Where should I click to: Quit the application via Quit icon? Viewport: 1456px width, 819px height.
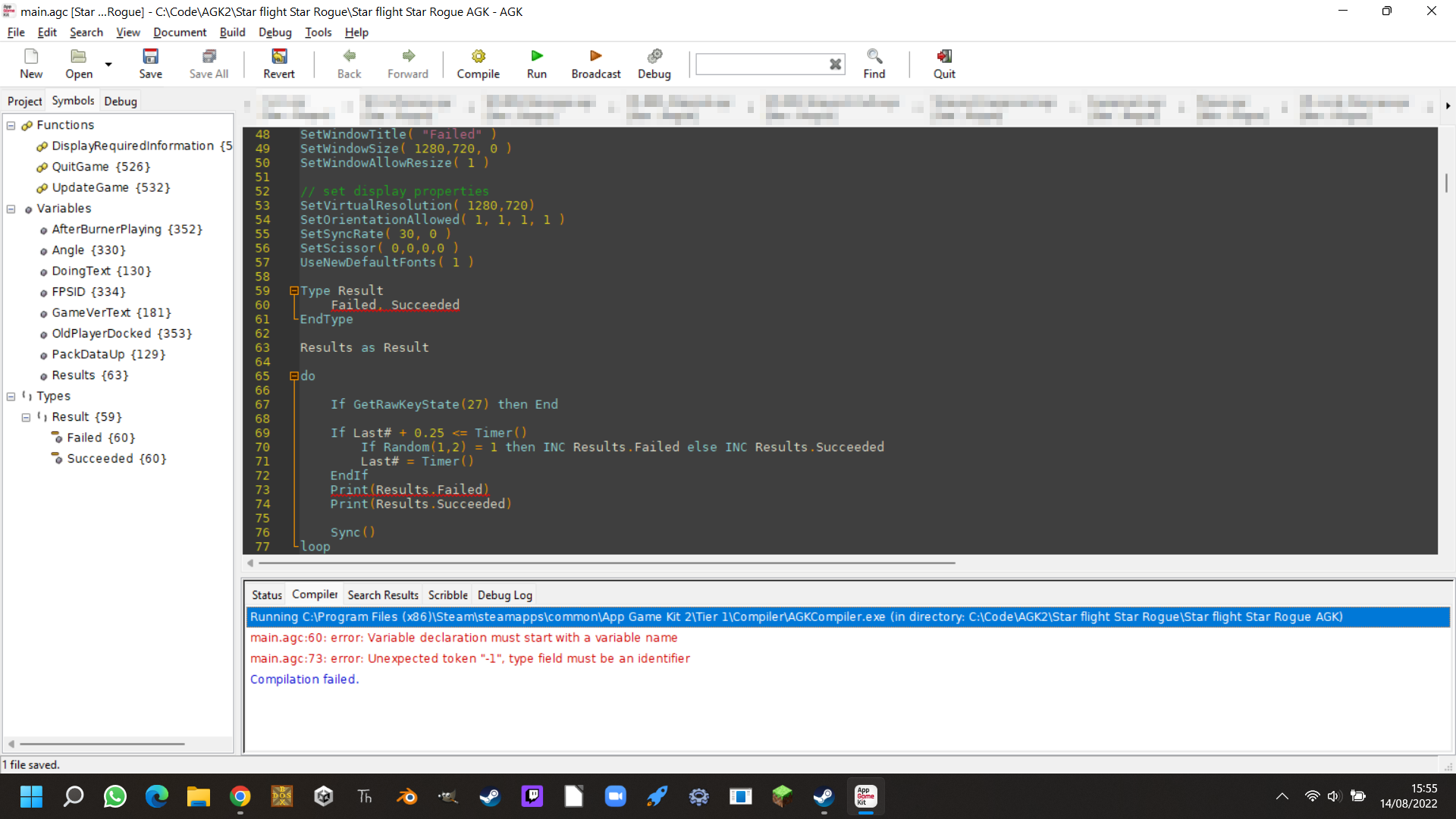944,64
